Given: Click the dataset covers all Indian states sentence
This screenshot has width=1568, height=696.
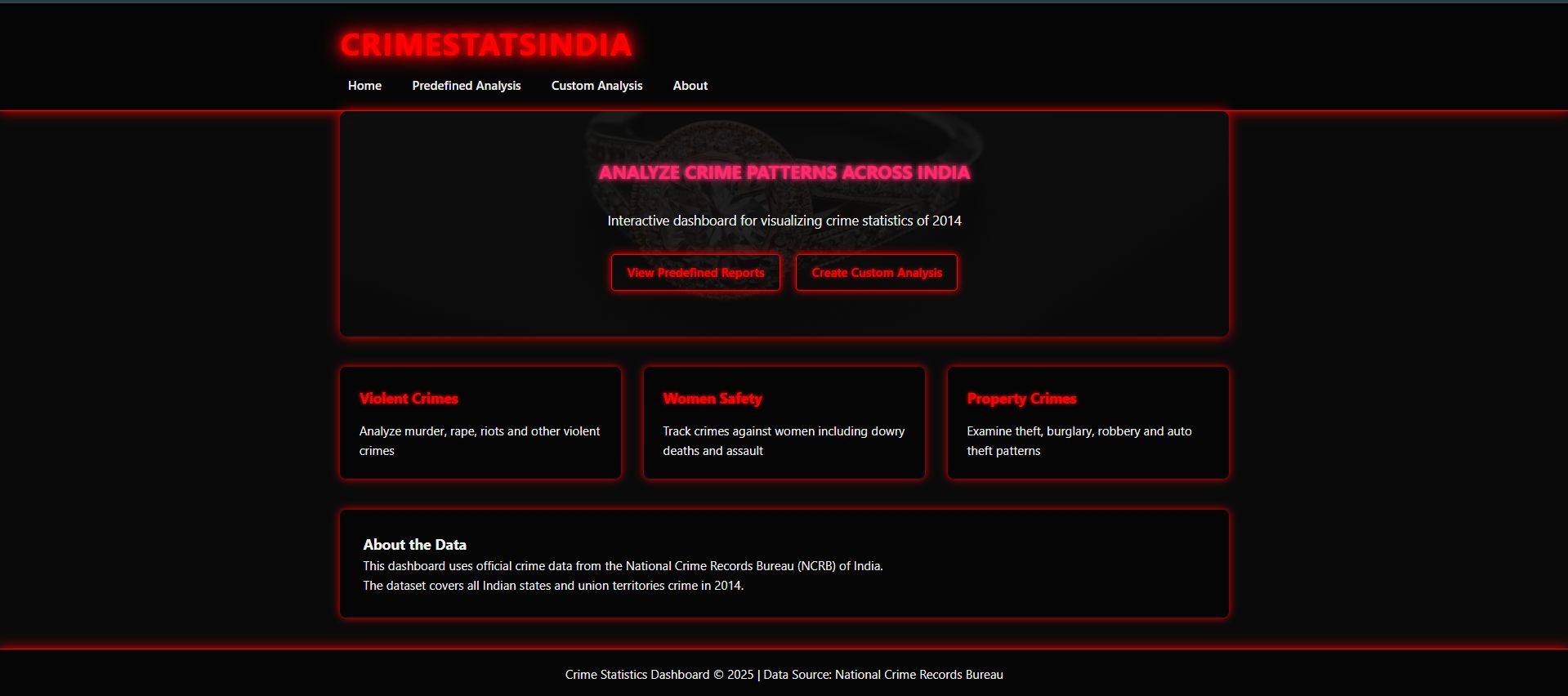Looking at the screenshot, I should (553, 586).
